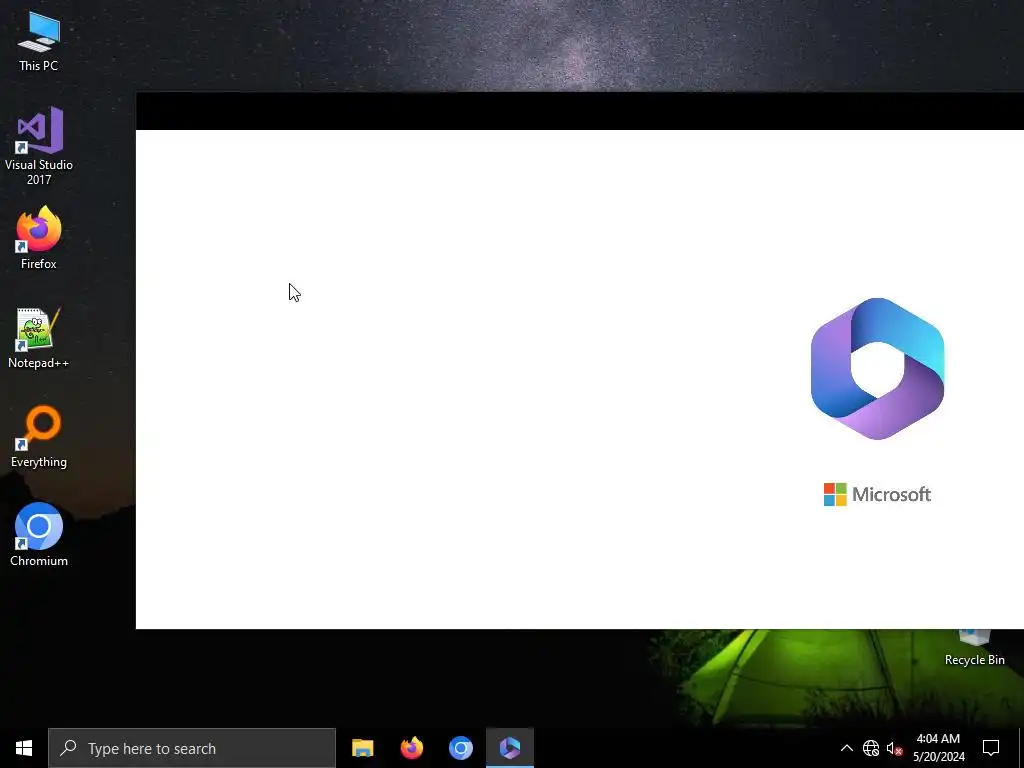Image resolution: width=1024 pixels, height=768 pixels.
Task: Show hidden system tray icons
Action: pos(846,748)
